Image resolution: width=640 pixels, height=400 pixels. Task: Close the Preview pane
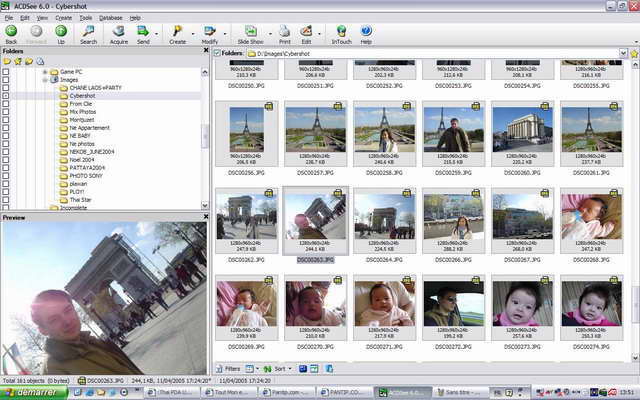(x=206, y=217)
